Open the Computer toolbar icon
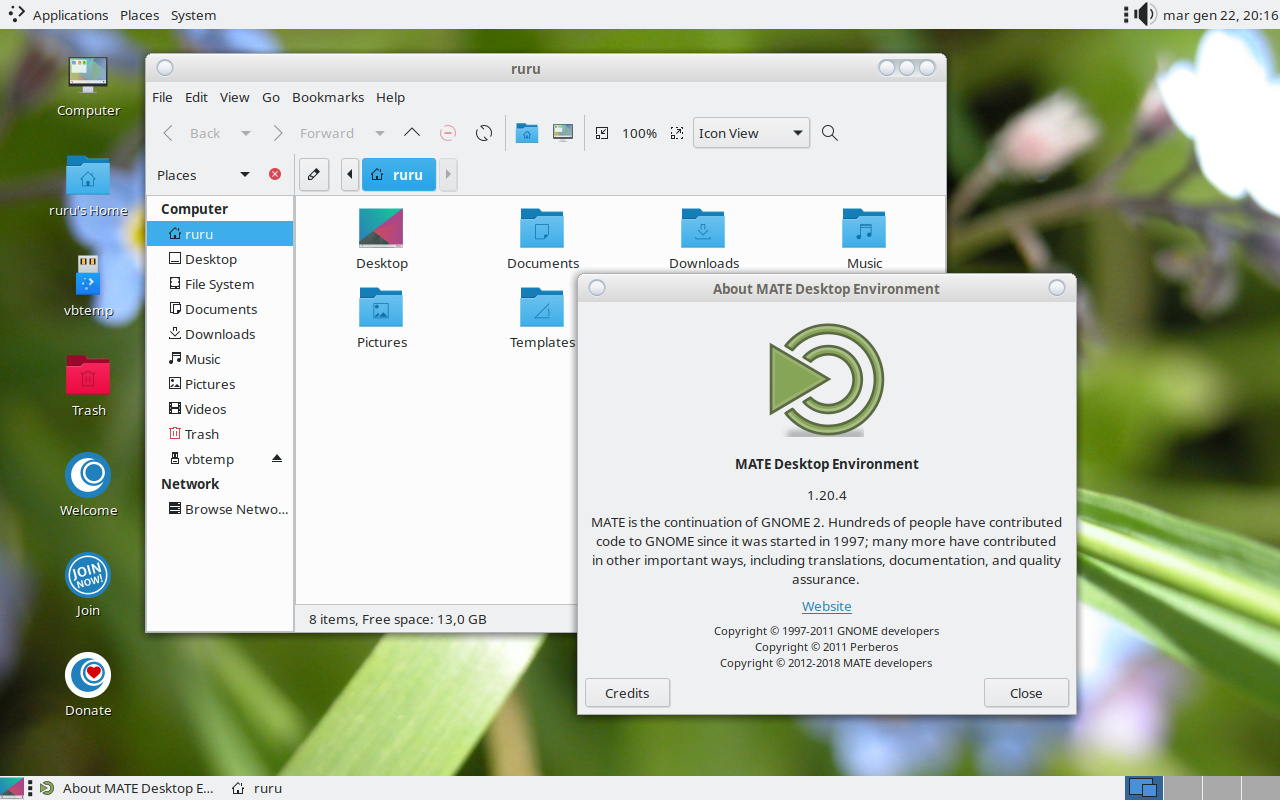Screen dimensions: 1280x800 click(563, 133)
